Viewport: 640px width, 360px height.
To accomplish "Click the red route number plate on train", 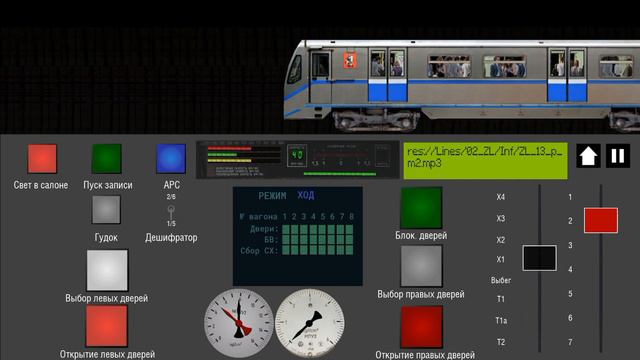I will pyautogui.click(x=349, y=60).
